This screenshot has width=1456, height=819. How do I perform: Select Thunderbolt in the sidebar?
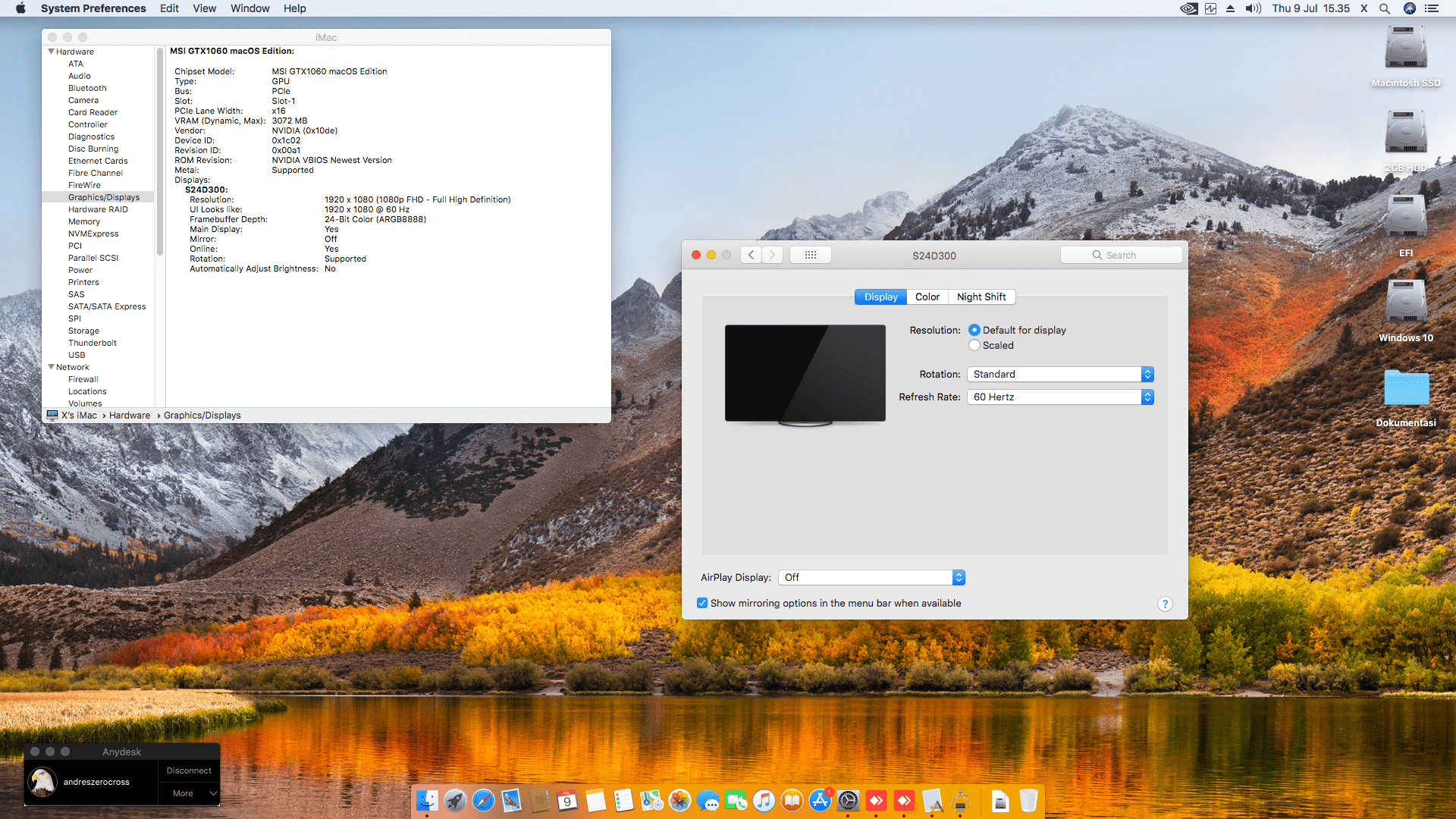click(93, 343)
